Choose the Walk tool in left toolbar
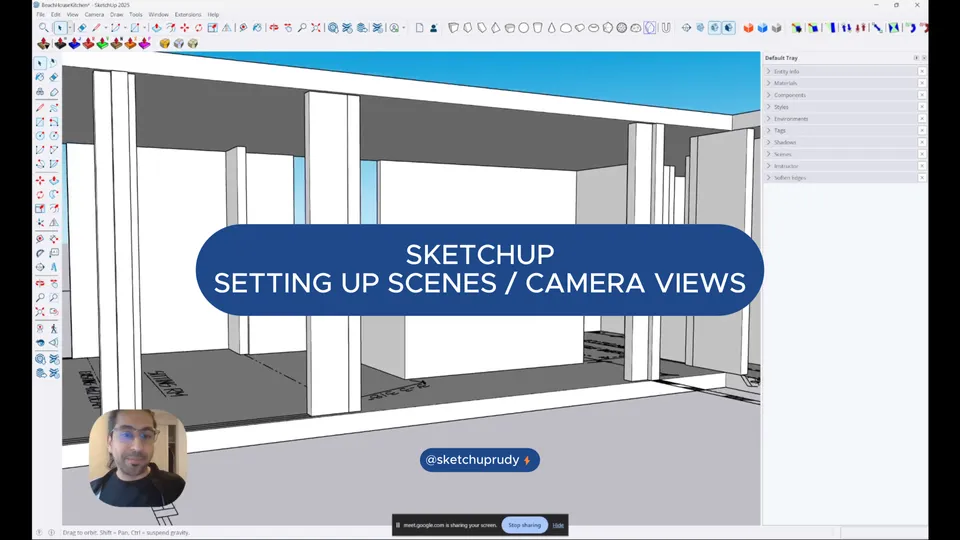Image resolution: width=960 pixels, height=540 pixels. [53, 328]
